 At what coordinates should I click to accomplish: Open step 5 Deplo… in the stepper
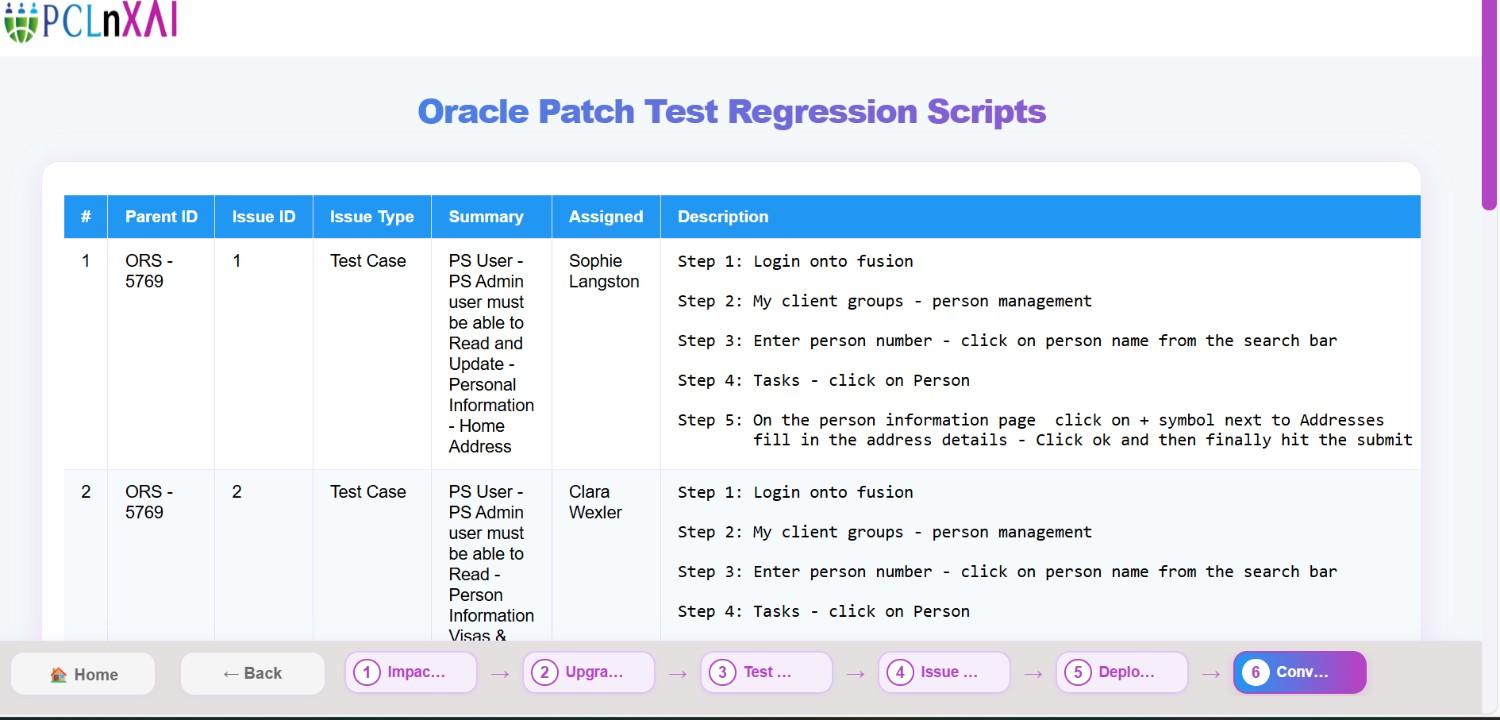[1122, 672]
